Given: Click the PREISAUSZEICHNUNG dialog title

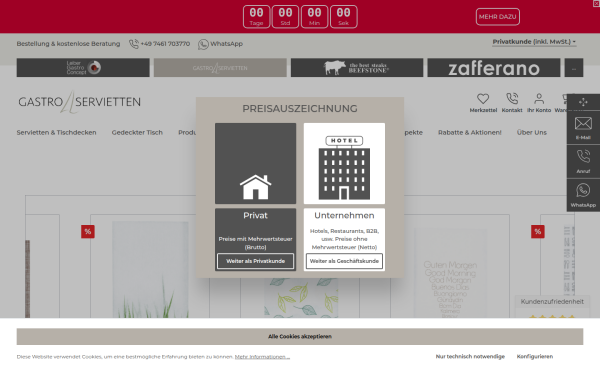Looking at the screenshot, I should [300, 109].
